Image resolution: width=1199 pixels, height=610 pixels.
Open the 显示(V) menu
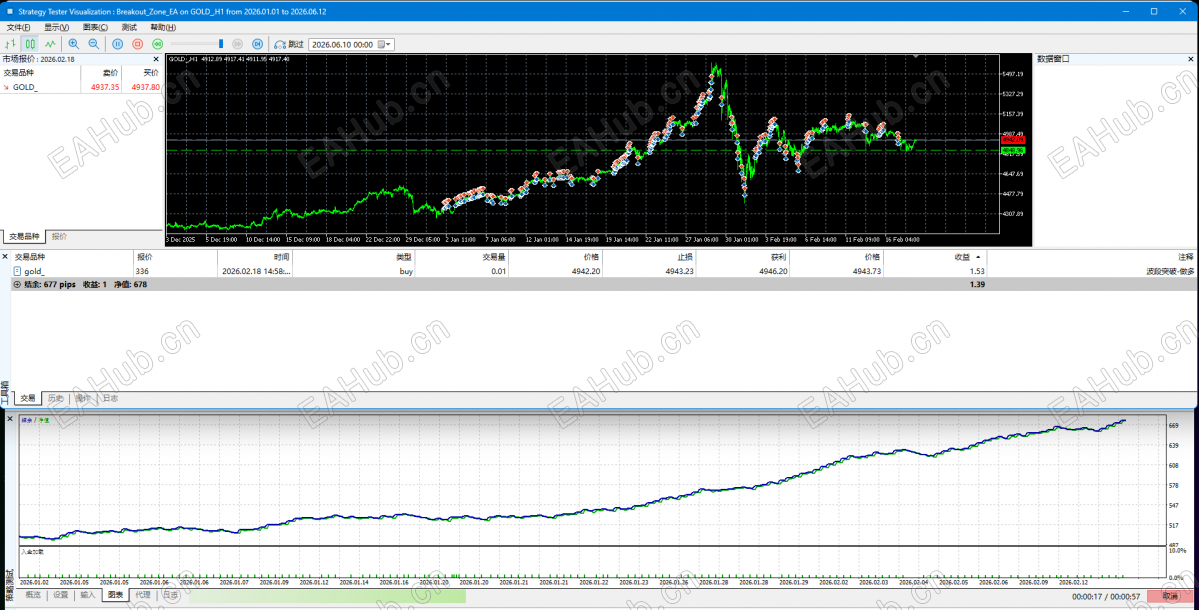pyautogui.click(x=56, y=28)
